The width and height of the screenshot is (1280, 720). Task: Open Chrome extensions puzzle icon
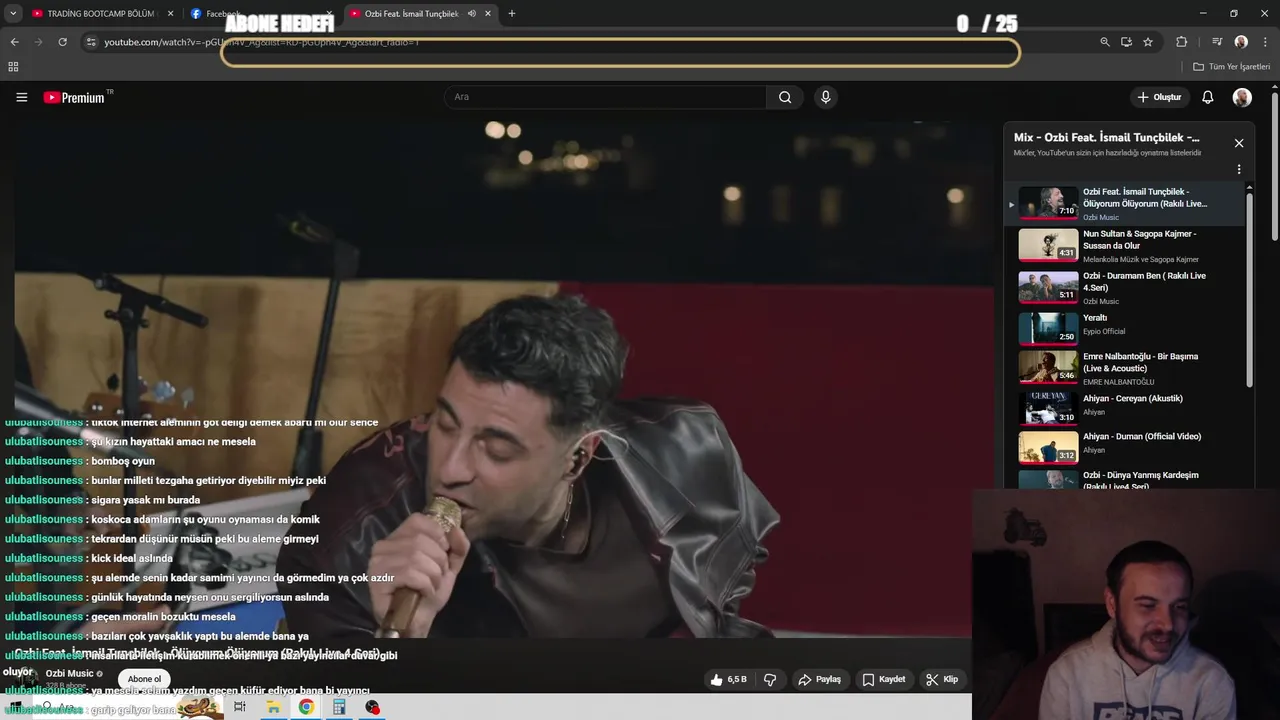click(1181, 42)
